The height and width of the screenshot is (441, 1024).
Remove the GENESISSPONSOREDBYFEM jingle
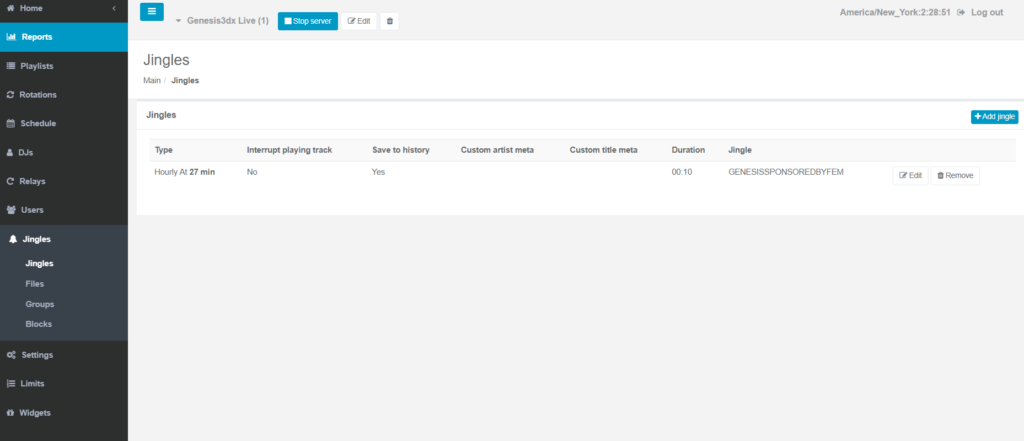(955, 175)
